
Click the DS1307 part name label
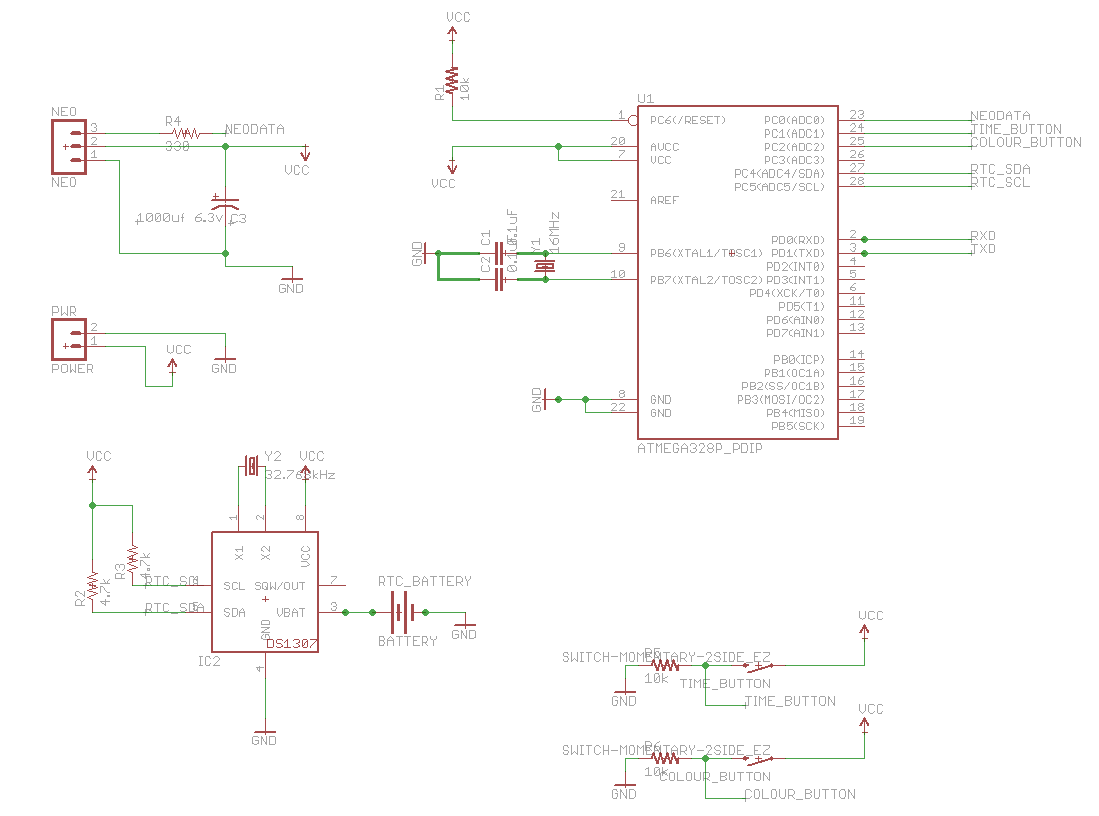[292, 644]
